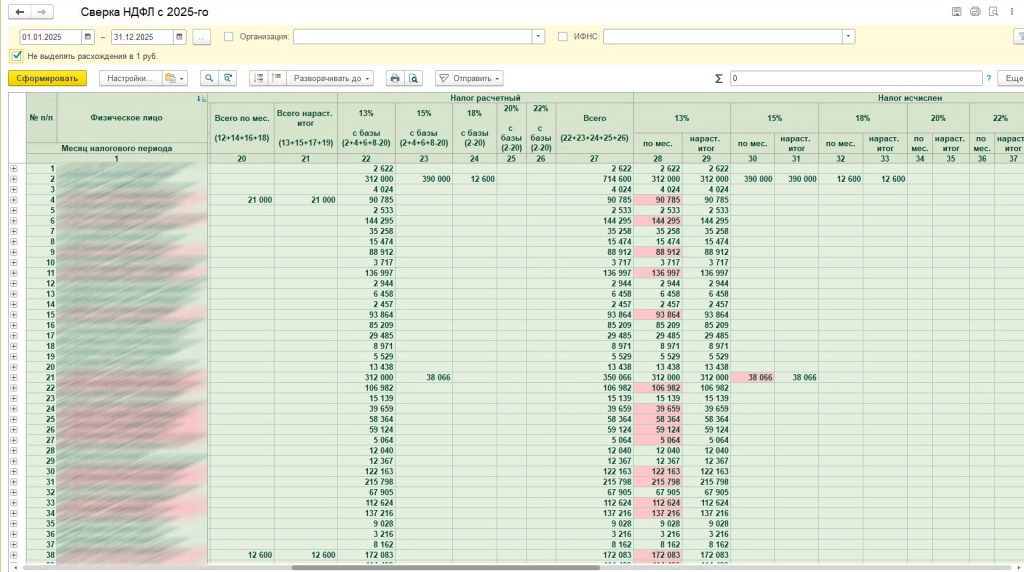Viewport: 1024px width, 572px height.
Task: Uncheck 'Не выделять расхождения в 1 руб.'
Action: [x=16, y=56]
